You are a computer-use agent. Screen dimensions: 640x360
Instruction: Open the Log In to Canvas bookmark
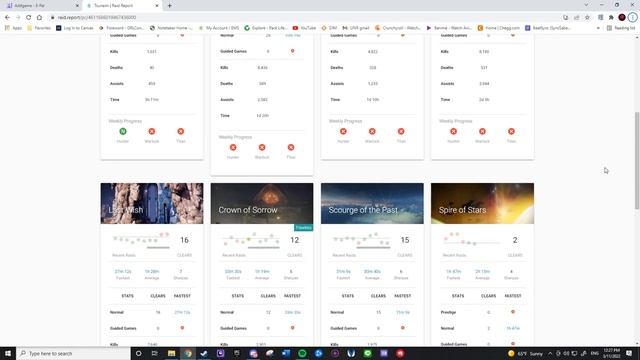pos(75,28)
